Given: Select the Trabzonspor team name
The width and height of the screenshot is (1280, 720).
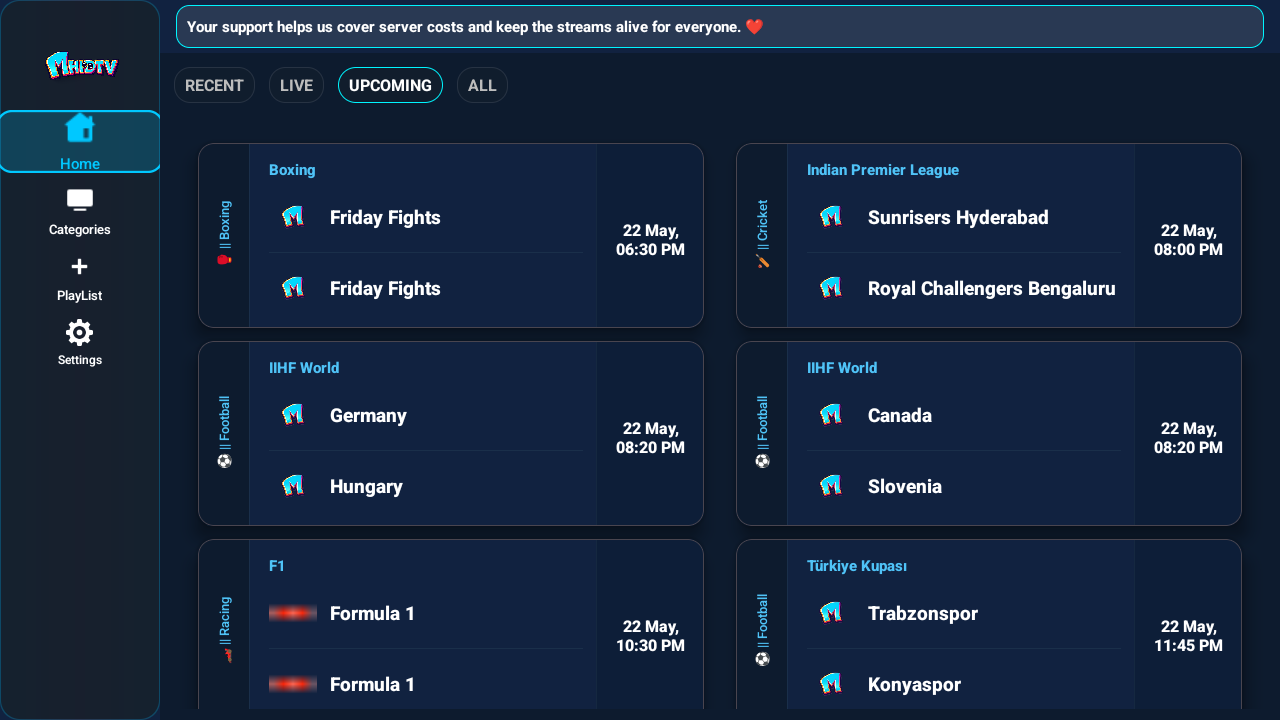Looking at the screenshot, I should click(x=923, y=613).
